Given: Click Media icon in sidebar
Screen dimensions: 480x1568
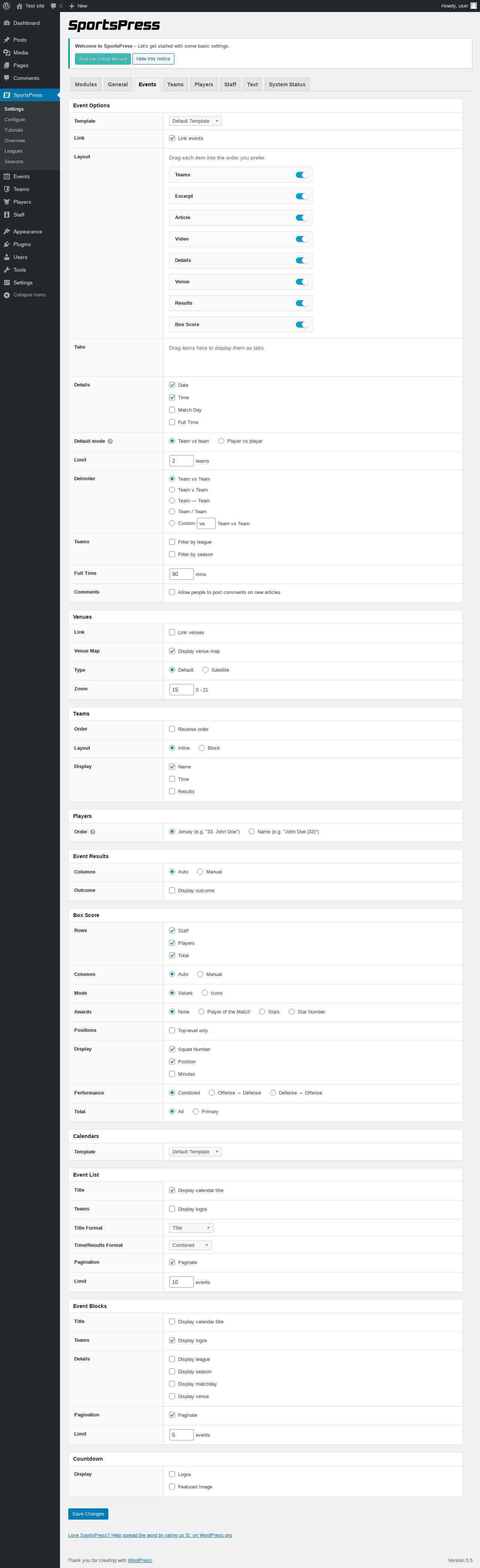Looking at the screenshot, I should [7, 53].
